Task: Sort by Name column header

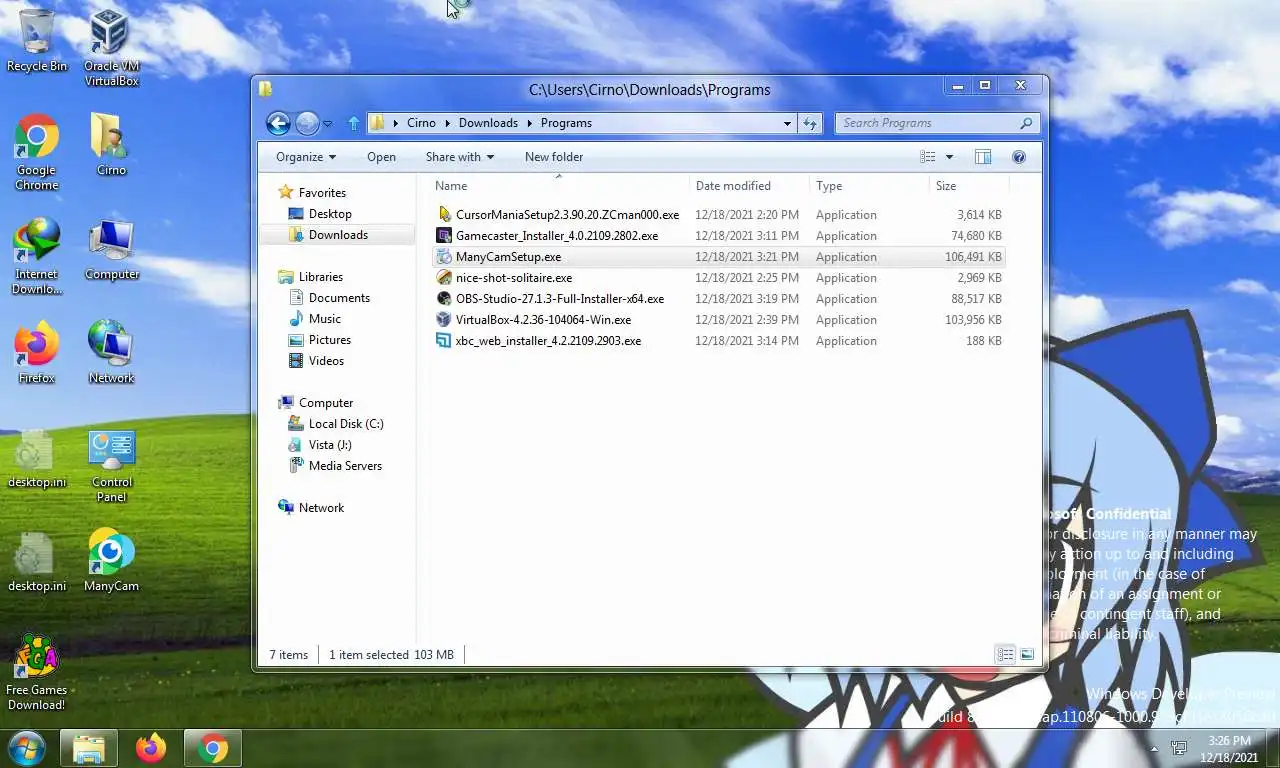Action: pyautogui.click(x=560, y=186)
